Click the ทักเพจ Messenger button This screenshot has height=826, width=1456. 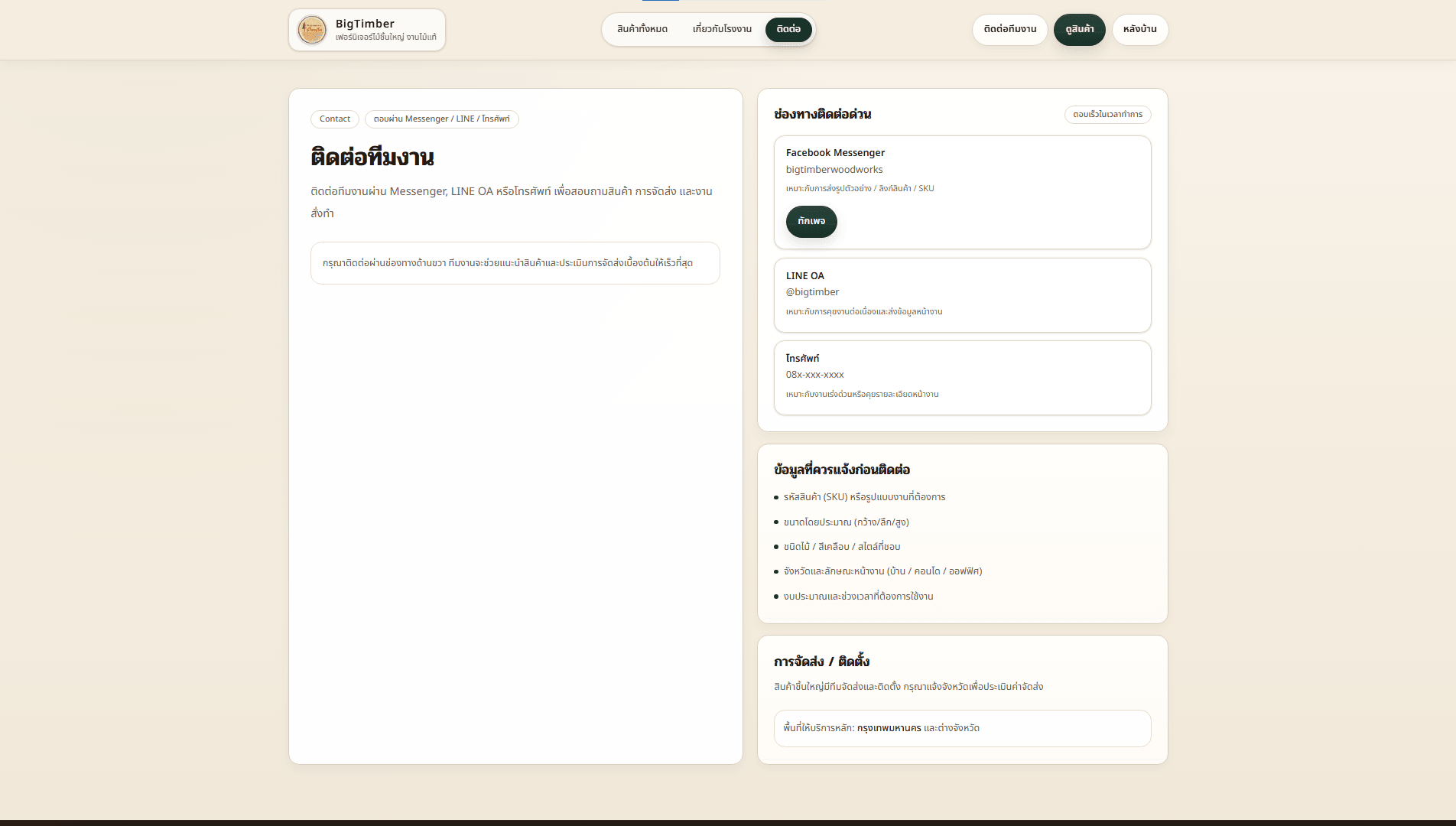pos(811,222)
